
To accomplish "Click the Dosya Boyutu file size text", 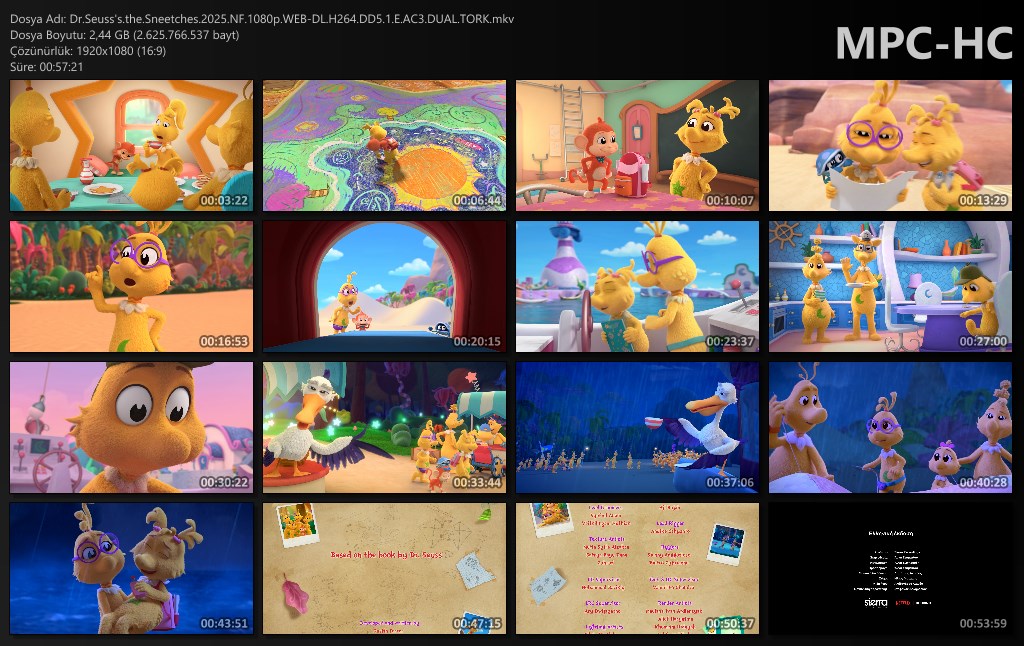I will tap(125, 35).
